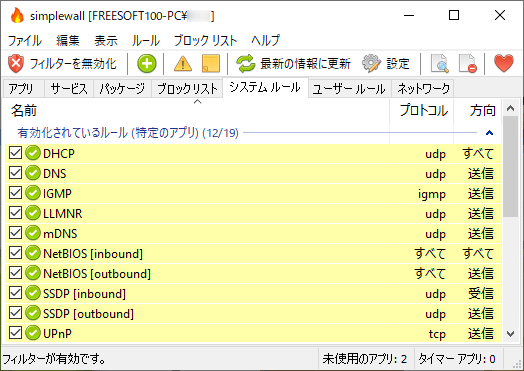Open the log viewer magnifier icon
The height and width of the screenshot is (371, 524).
(x=439, y=64)
